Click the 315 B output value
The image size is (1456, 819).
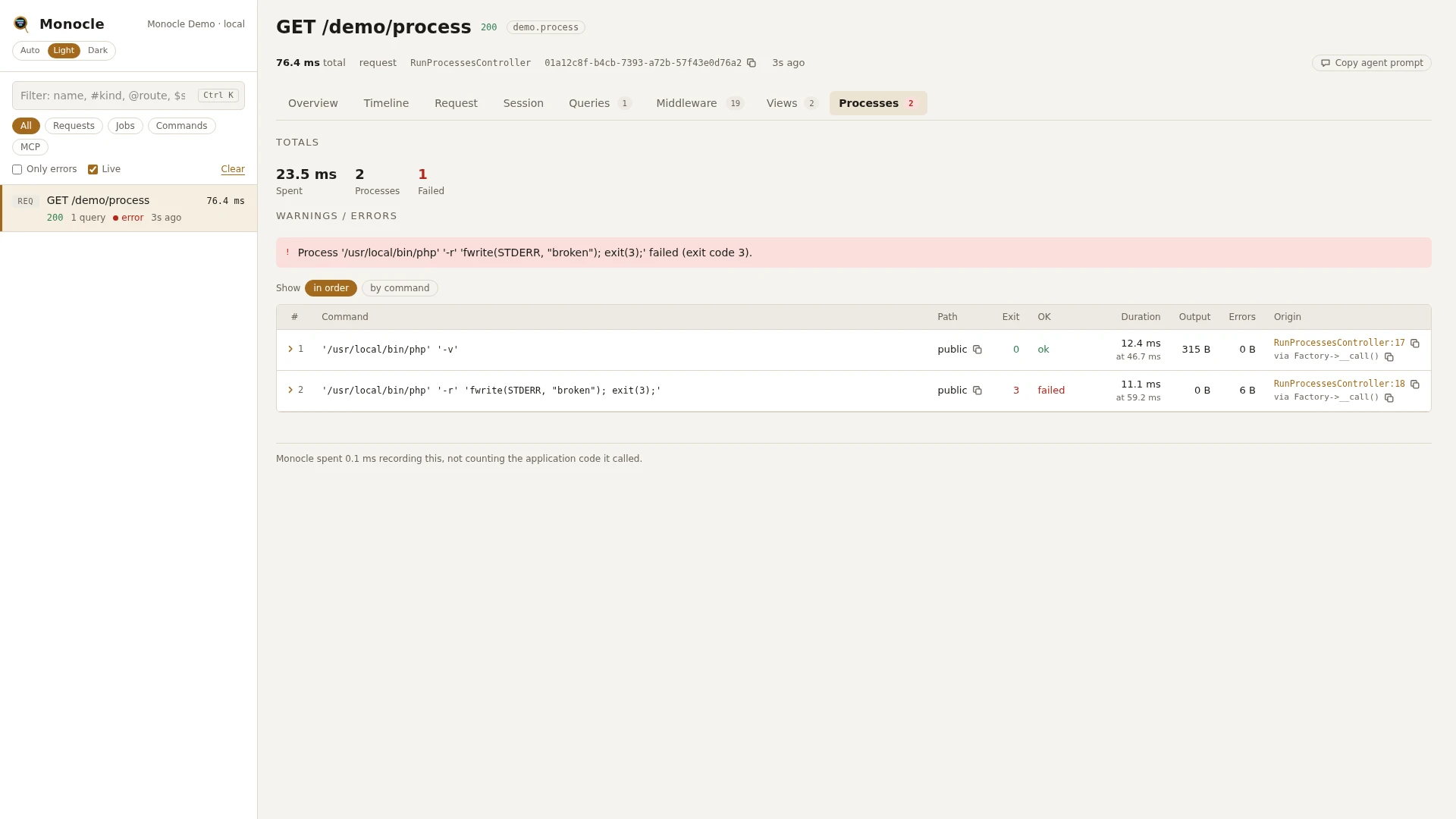tap(1196, 350)
